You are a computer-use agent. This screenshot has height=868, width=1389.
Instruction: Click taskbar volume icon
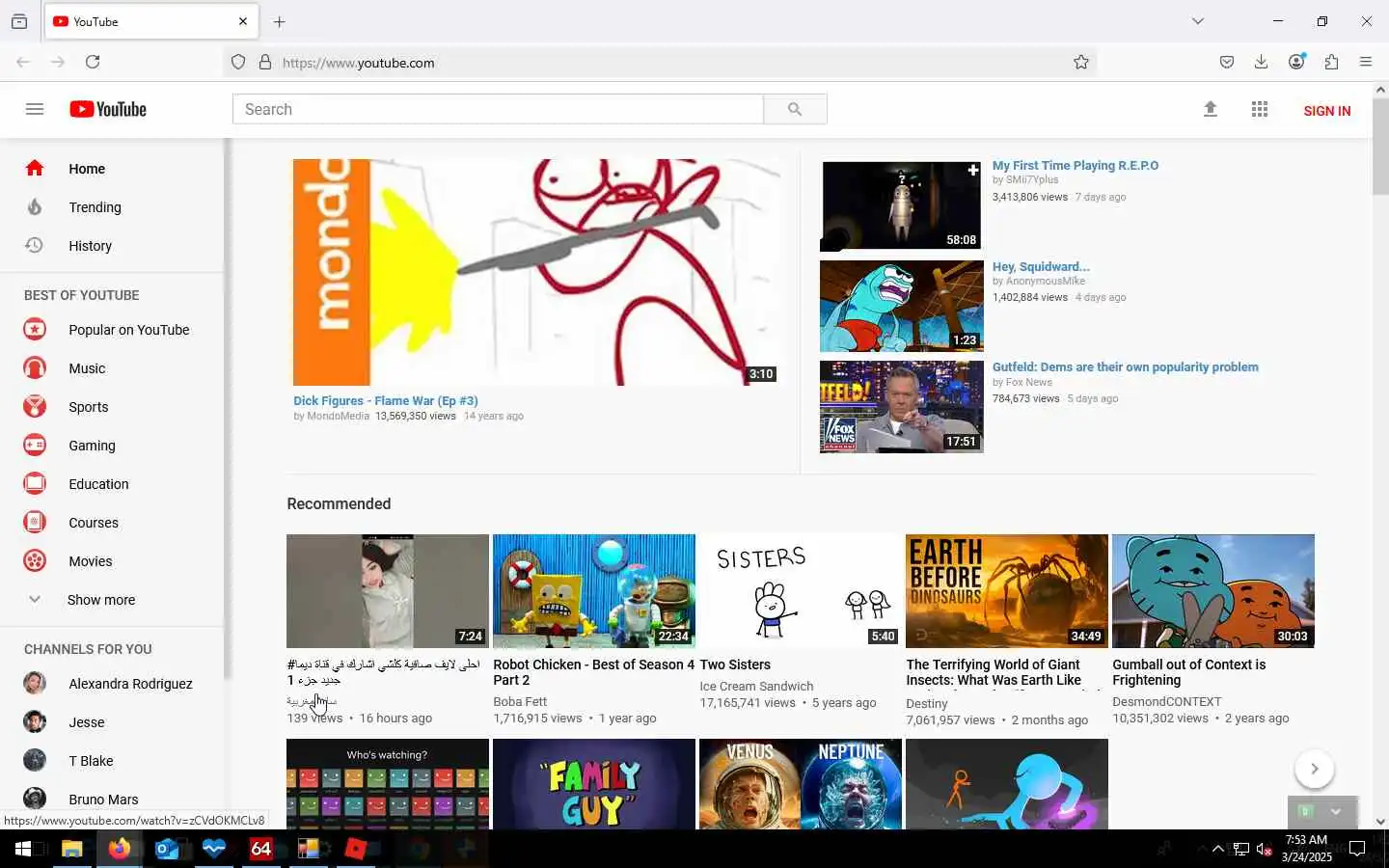tap(1265, 849)
